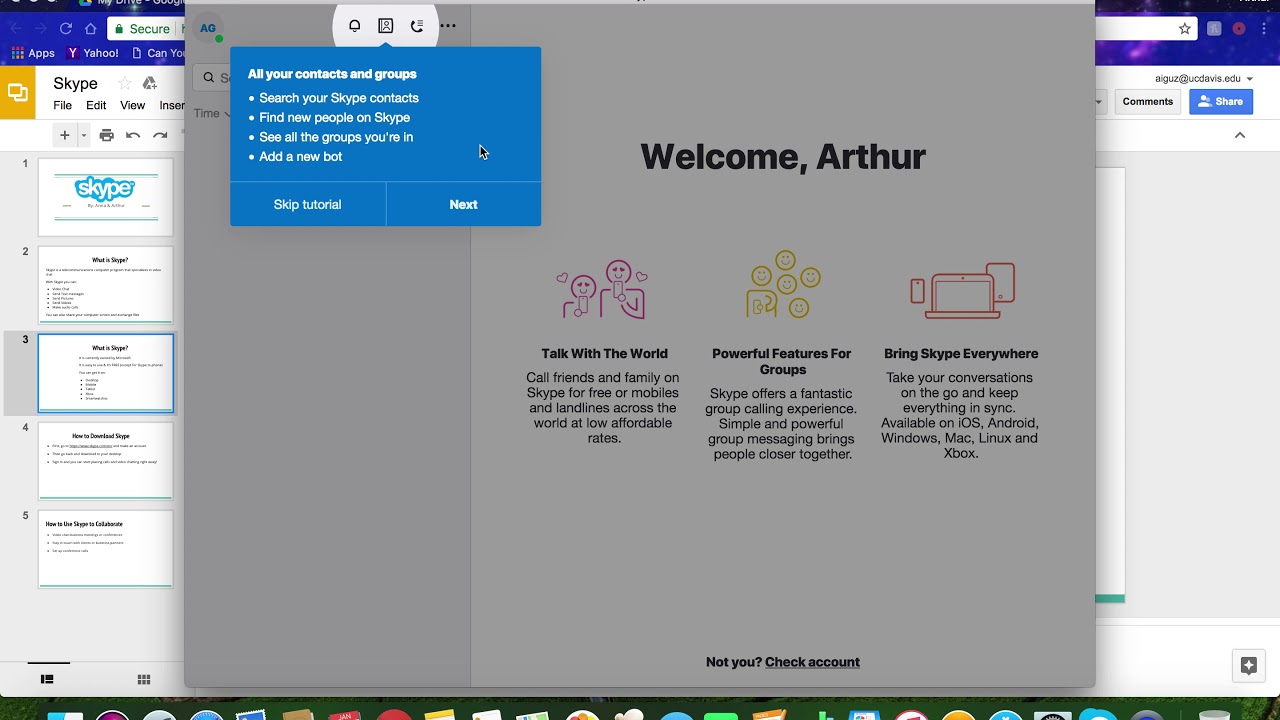Click the Google Slides home logo
This screenshot has width=1280, height=720.
click(x=17, y=93)
